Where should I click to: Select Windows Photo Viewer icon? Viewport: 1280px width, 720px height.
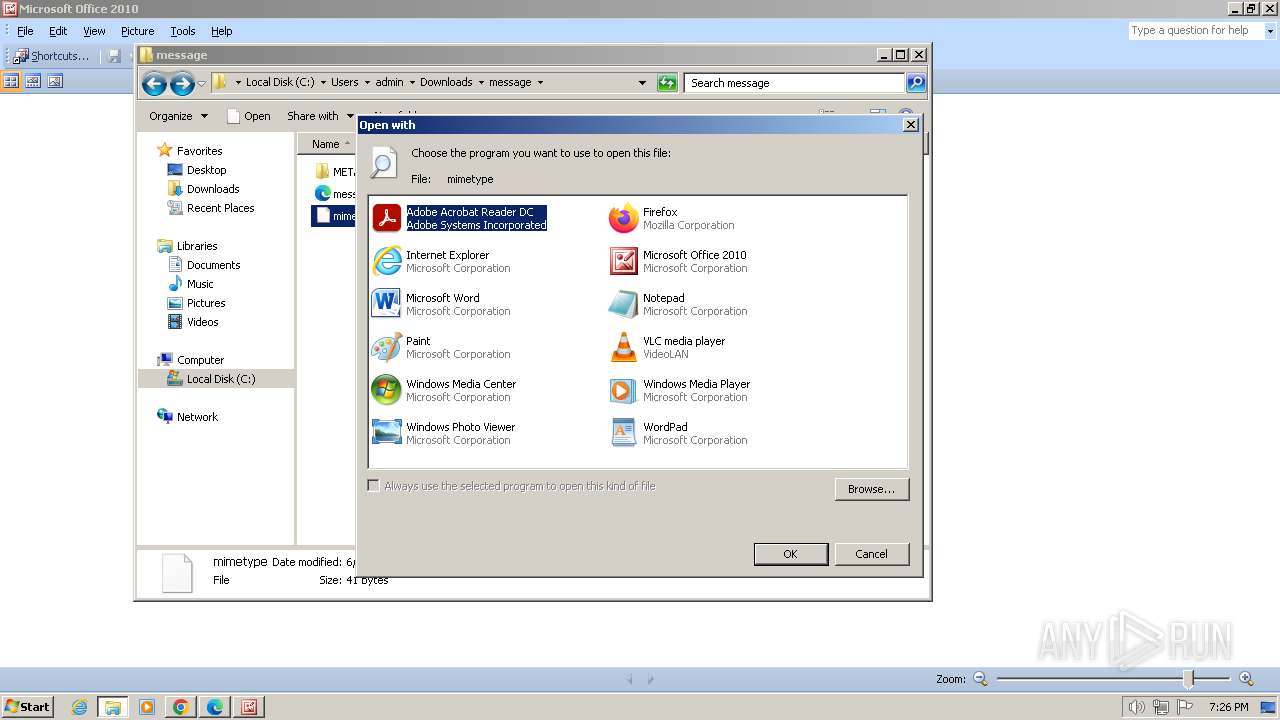[387, 433]
